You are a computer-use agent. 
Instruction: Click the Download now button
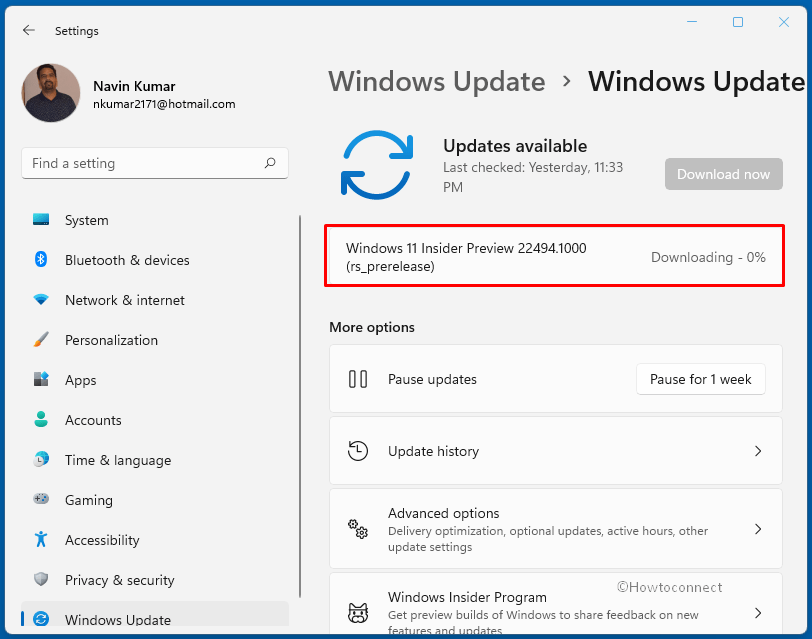pyautogui.click(x=723, y=174)
